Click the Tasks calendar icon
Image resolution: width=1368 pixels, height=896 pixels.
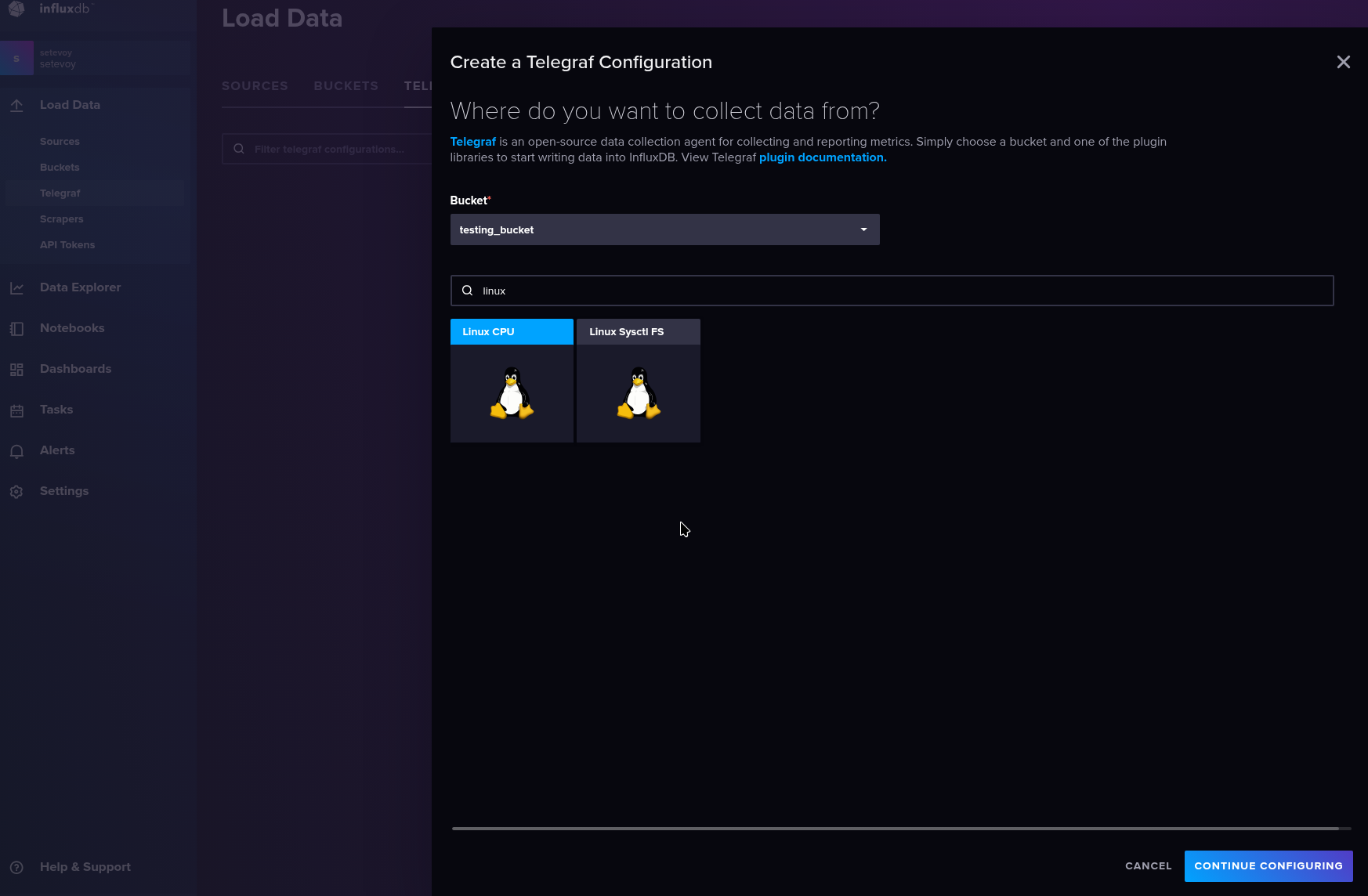pyautogui.click(x=16, y=410)
